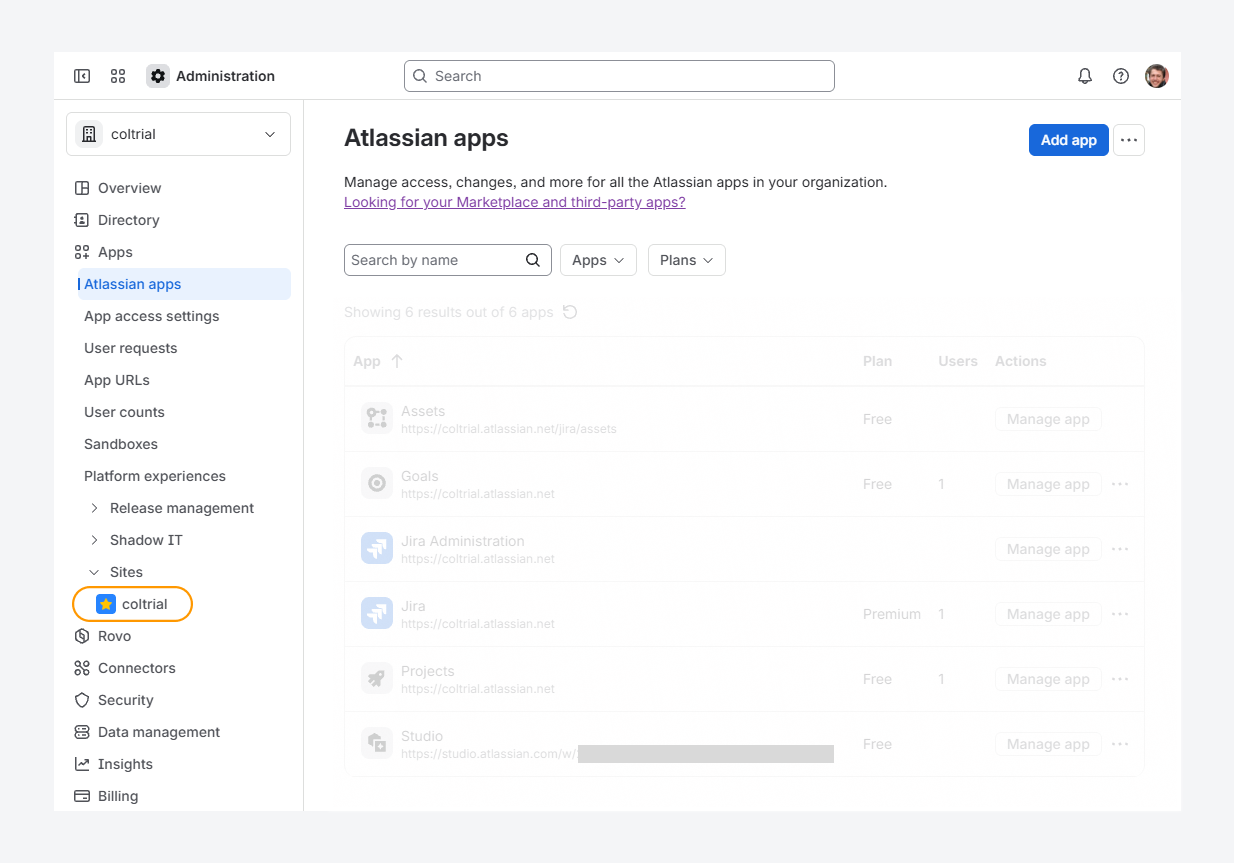
Task: Click the Add app button
Action: tap(1068, 140)
